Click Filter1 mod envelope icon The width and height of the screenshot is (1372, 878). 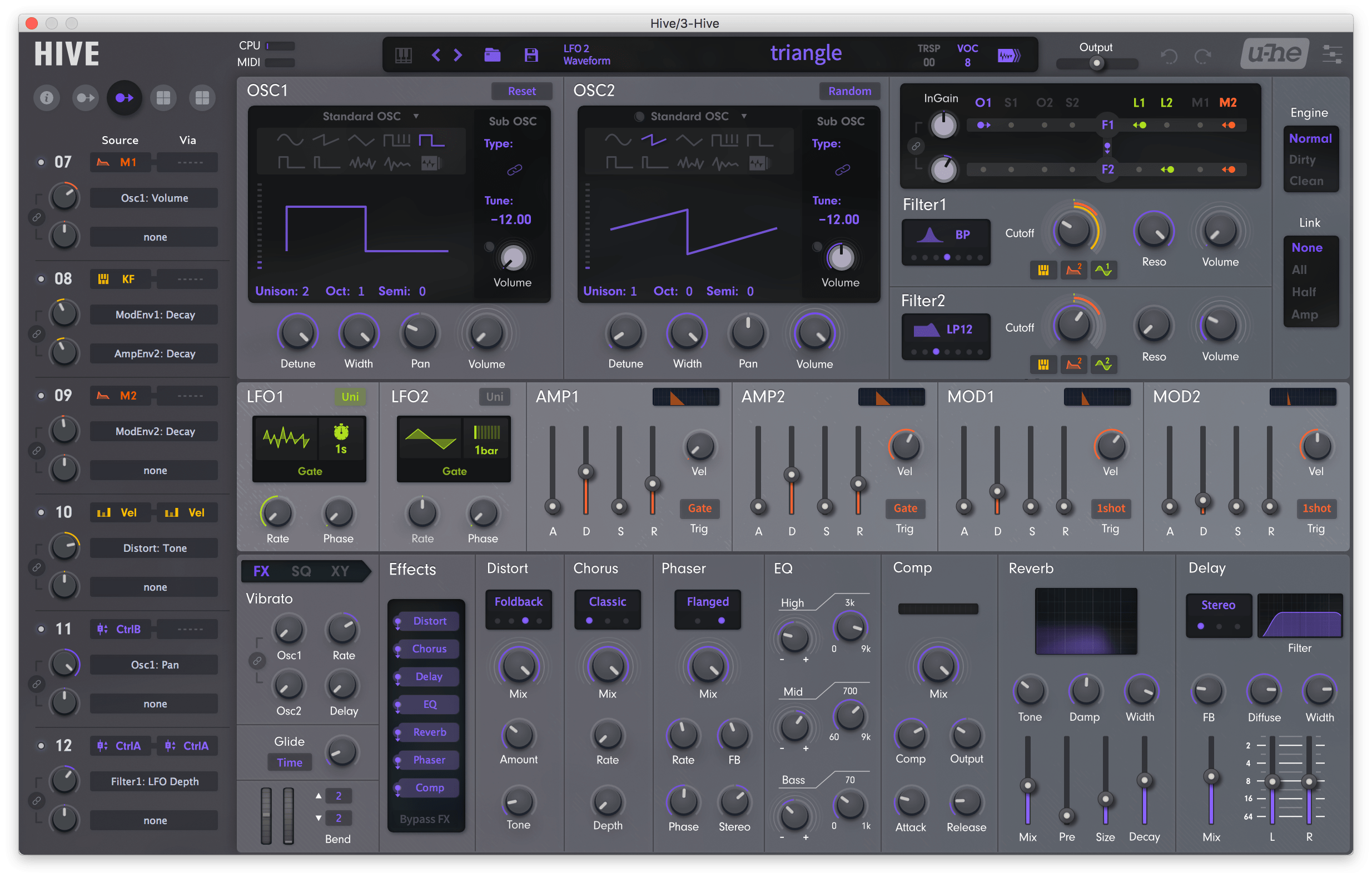[1073, 270]
